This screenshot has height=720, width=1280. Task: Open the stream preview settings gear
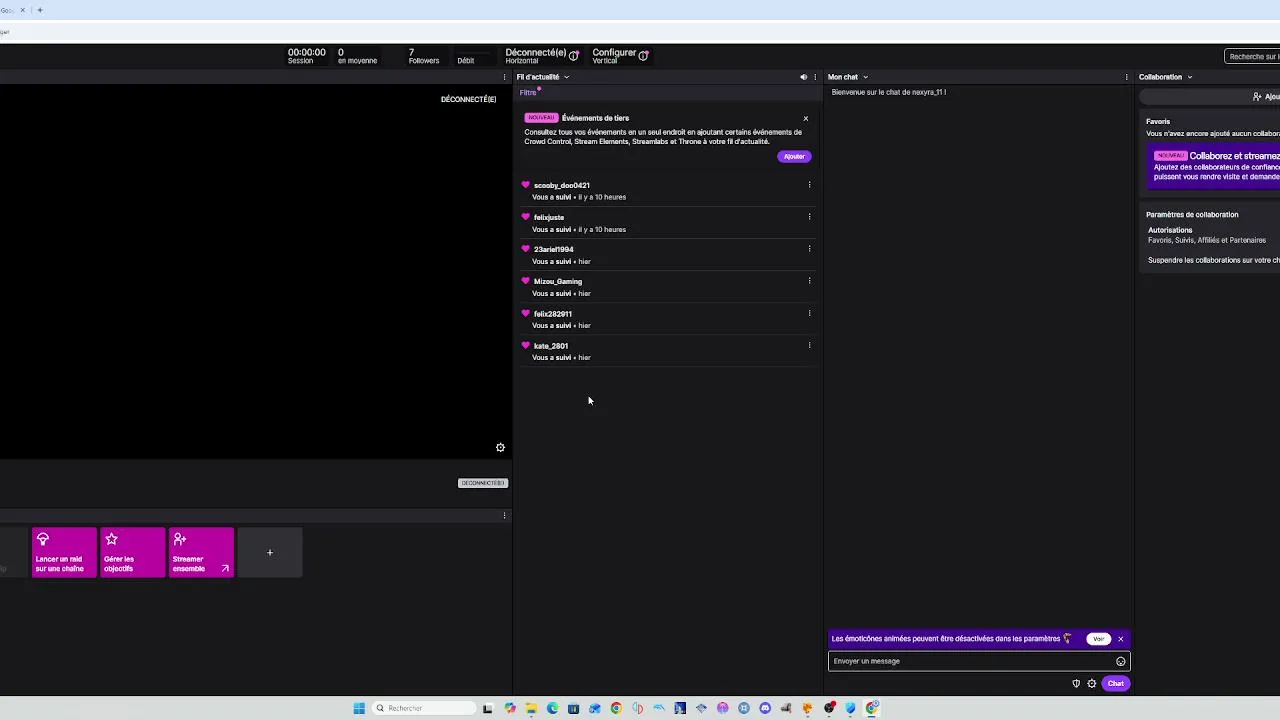click(x=500, y=448)
